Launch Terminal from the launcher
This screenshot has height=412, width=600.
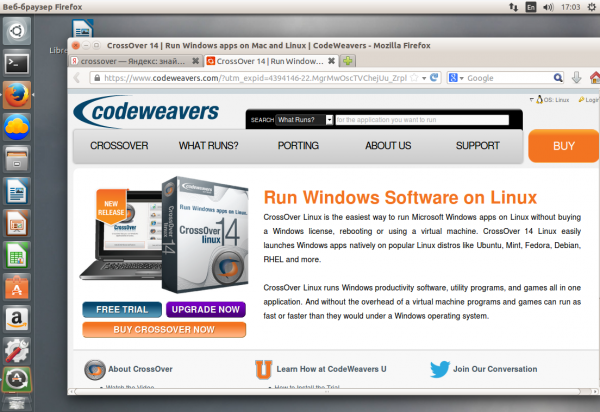point(17,63)
